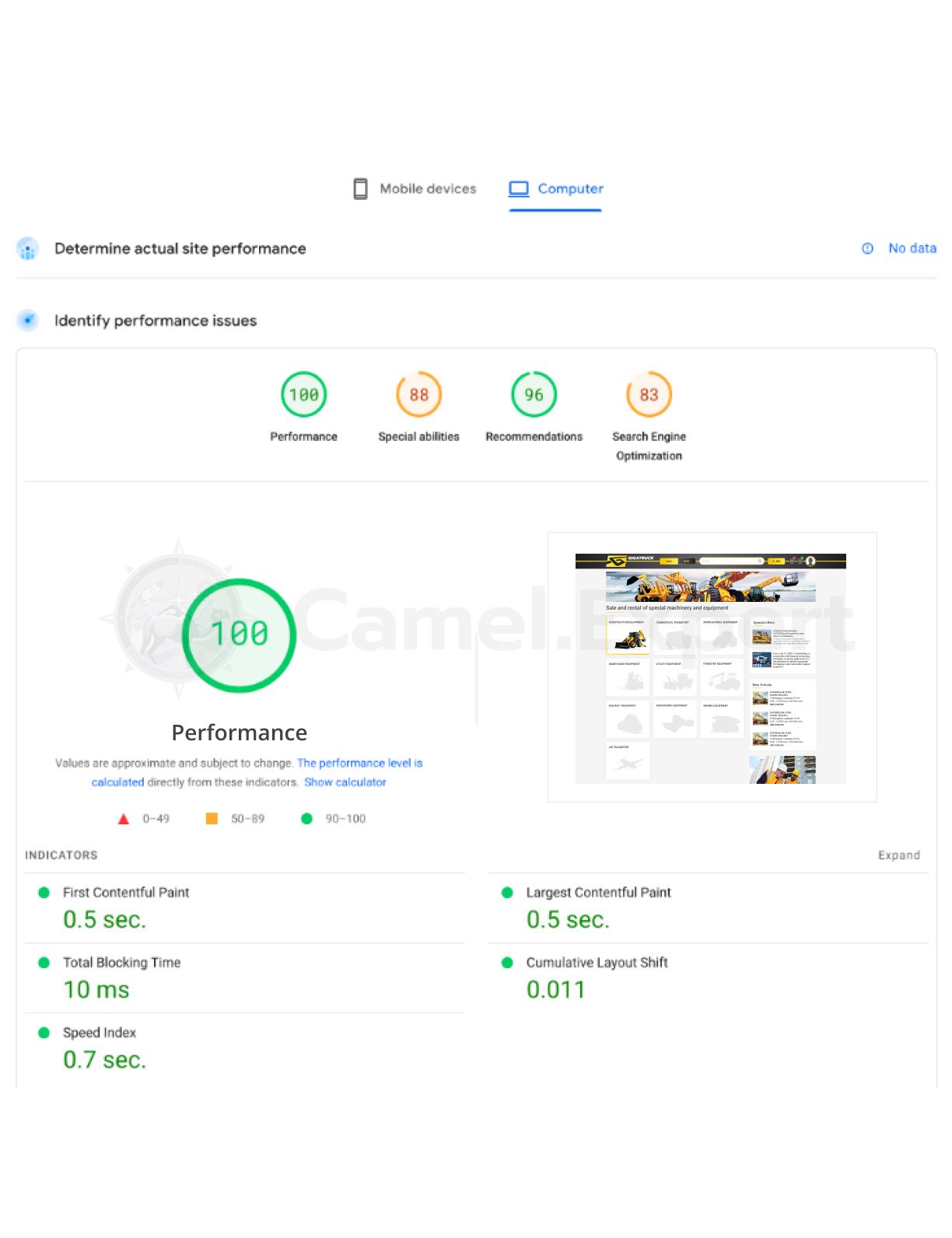Open the Show calculator link

tap(345, 782)
